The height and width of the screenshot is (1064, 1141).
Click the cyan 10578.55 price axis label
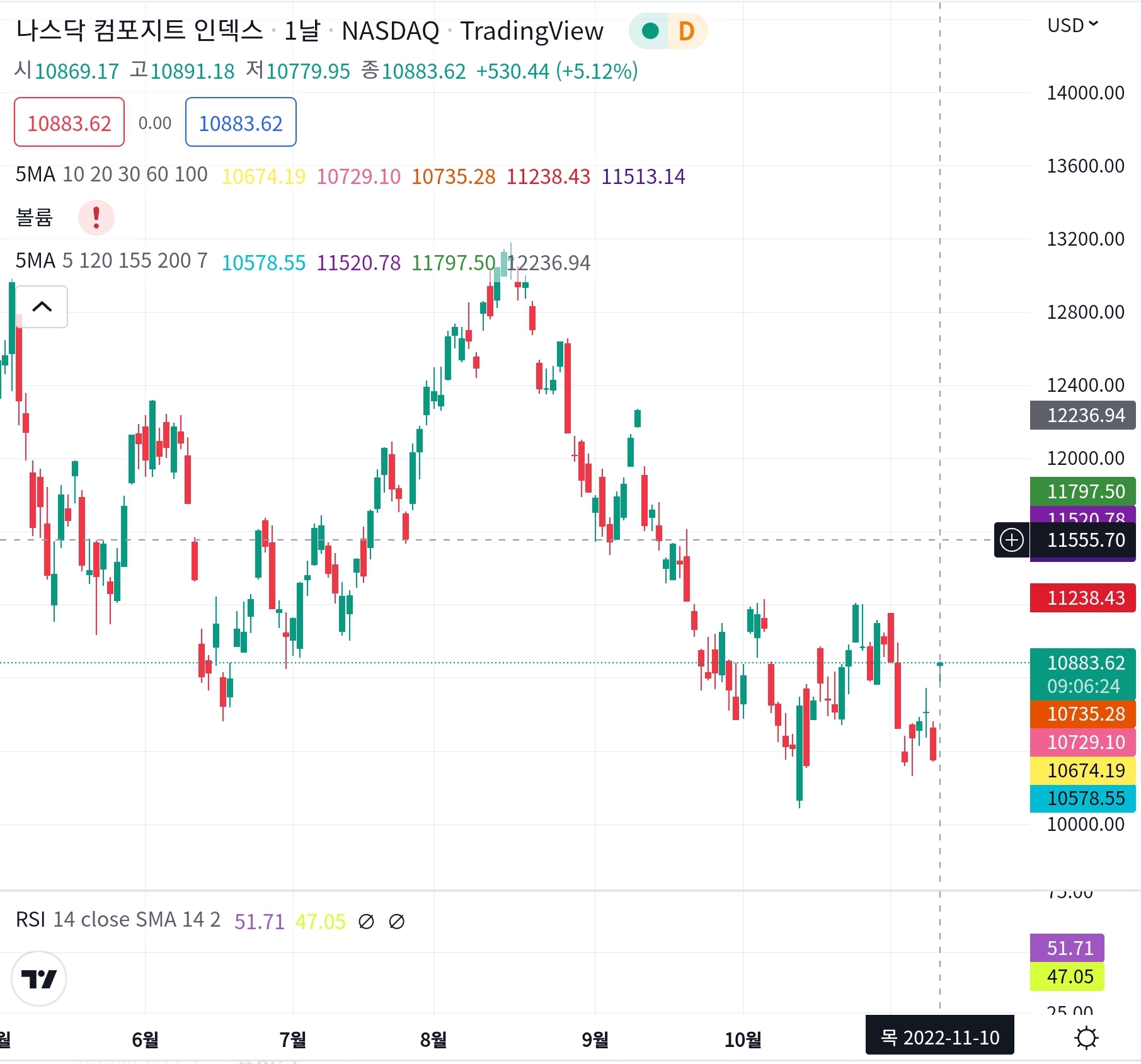1083,798
